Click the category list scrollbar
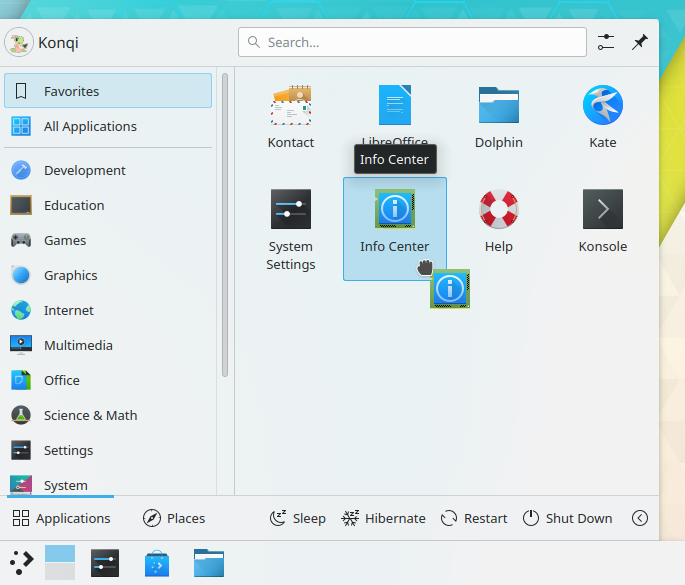The height and width of the screenshot is (585, 685). (x=225, y=225)
